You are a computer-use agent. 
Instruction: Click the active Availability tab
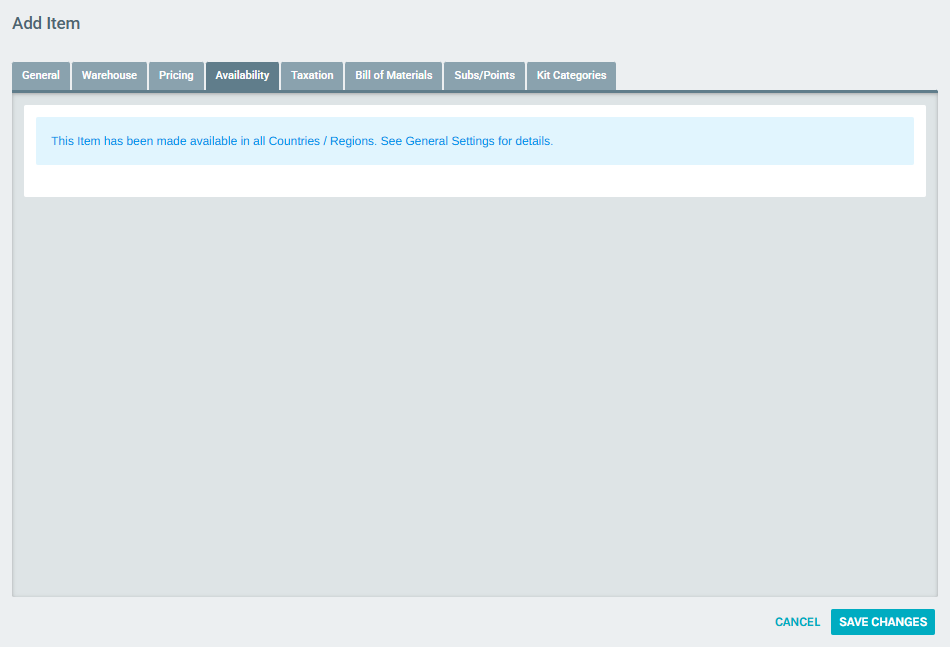pos(242,75)
